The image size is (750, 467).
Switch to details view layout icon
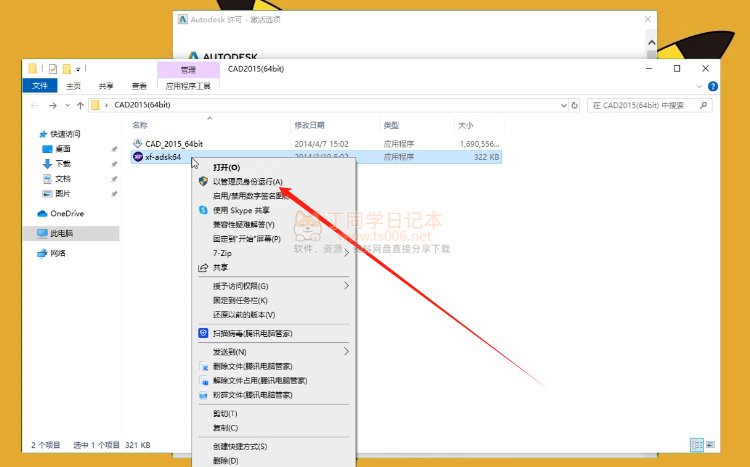tap(697, 445)
